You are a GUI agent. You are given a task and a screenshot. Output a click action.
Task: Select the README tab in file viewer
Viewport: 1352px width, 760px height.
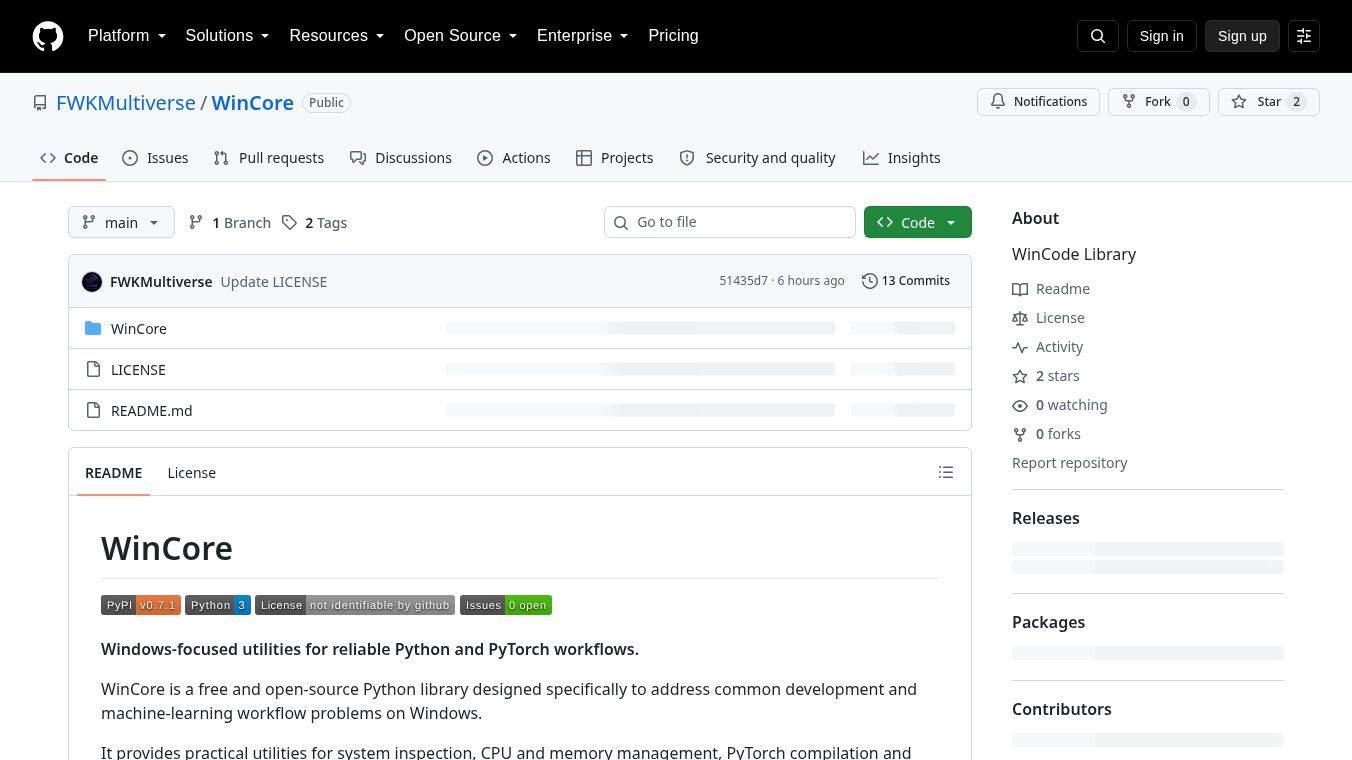tap(114, 472)
